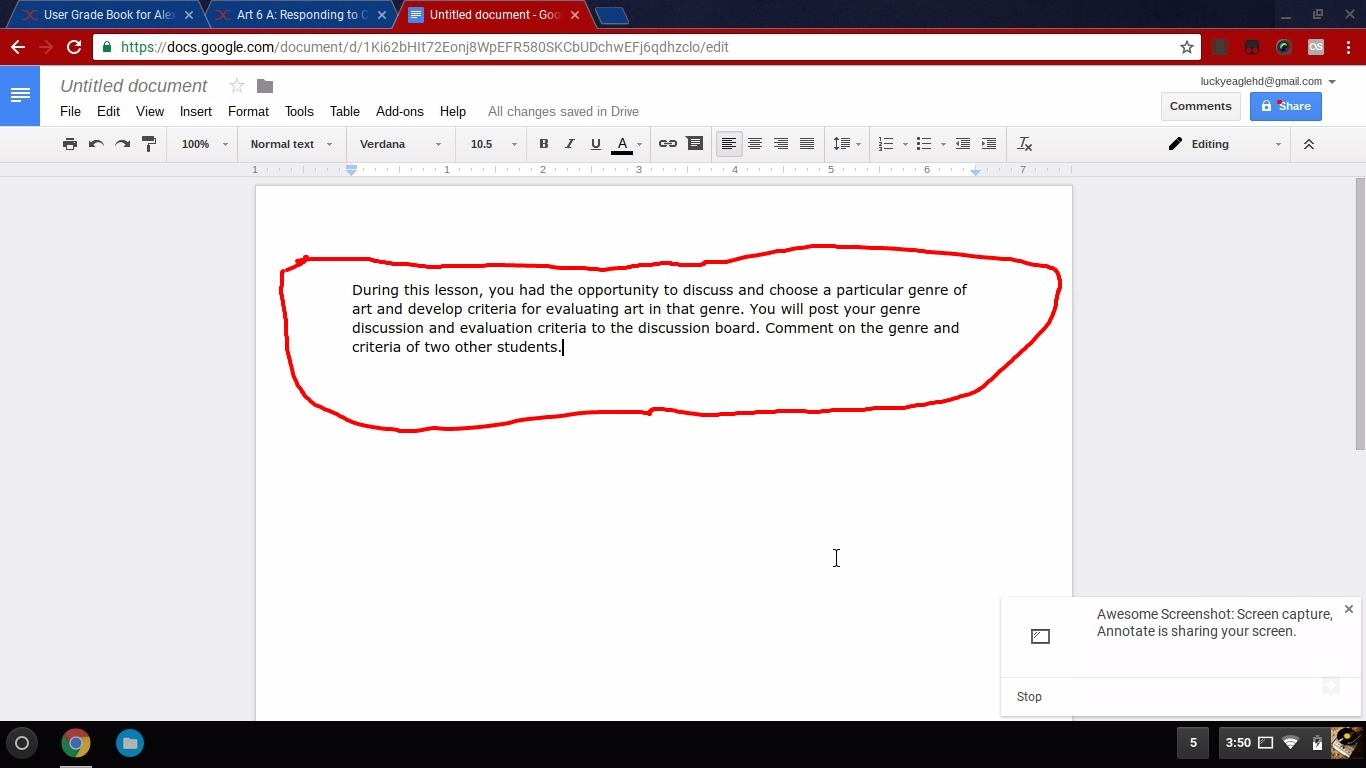
Task: Click the Undo arrow icon
Action: coord(96,144)
